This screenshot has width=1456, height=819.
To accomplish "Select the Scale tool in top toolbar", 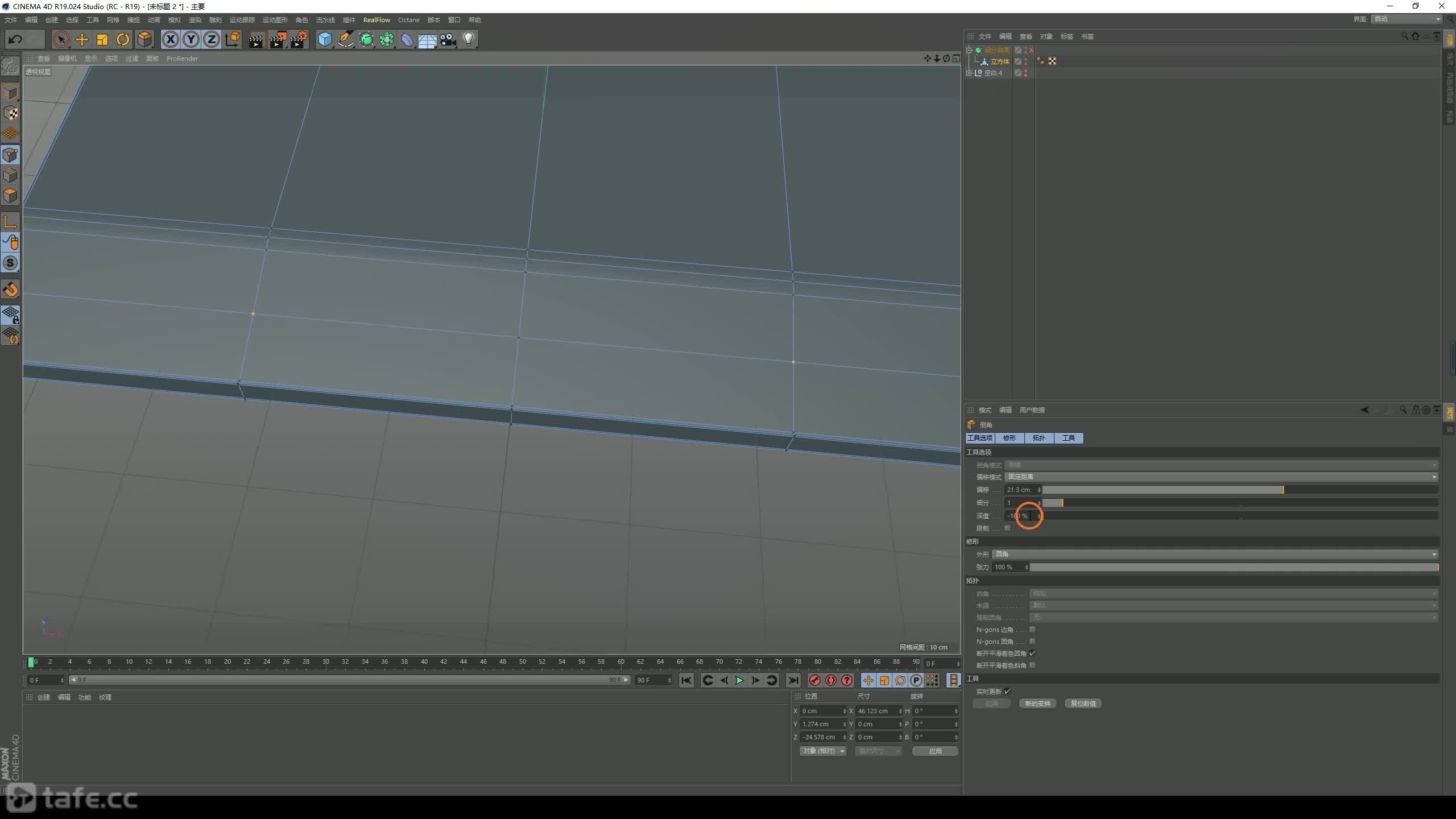I will click(102, 39).
